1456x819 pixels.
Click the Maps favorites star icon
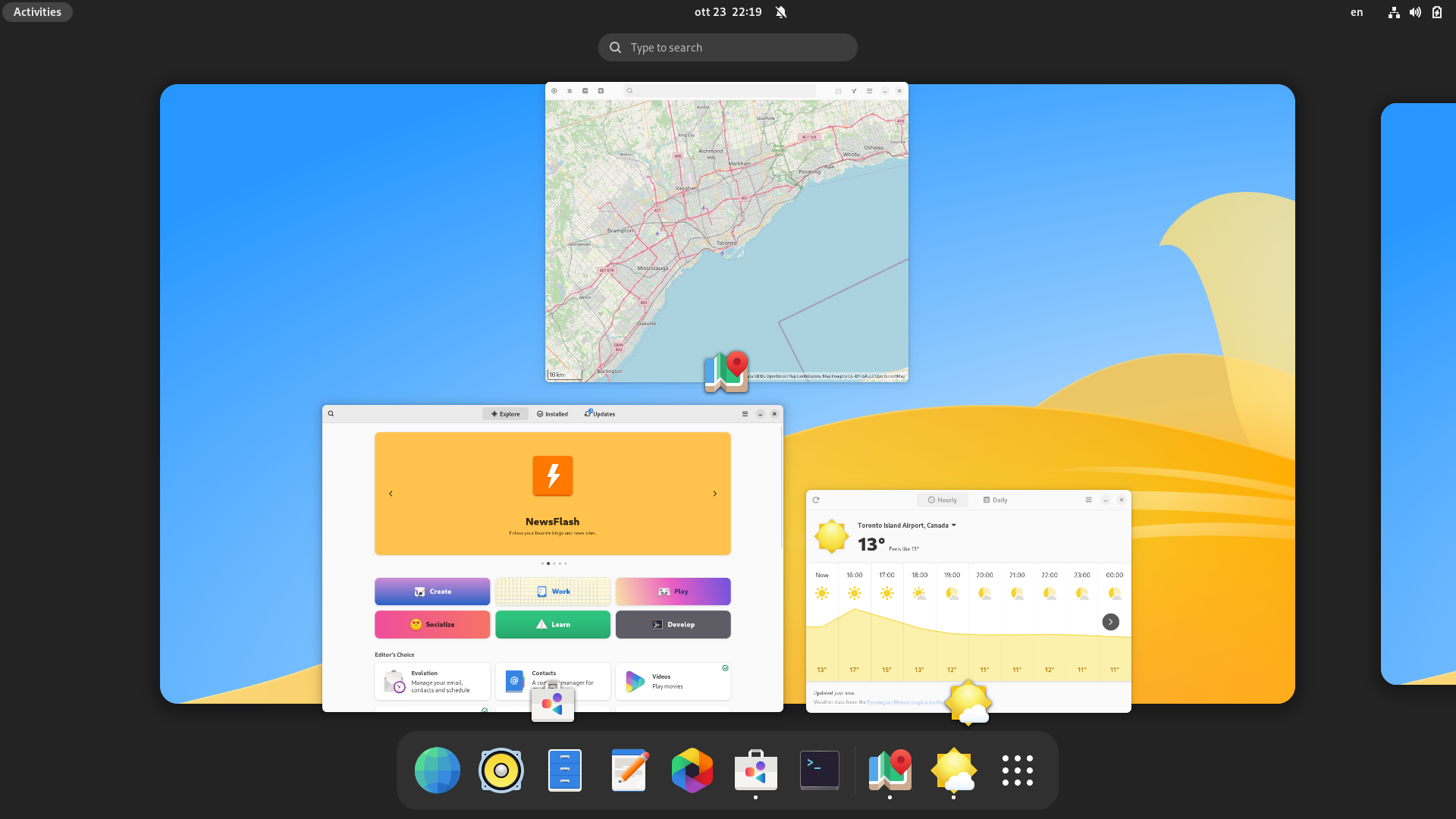pos(838,91)
